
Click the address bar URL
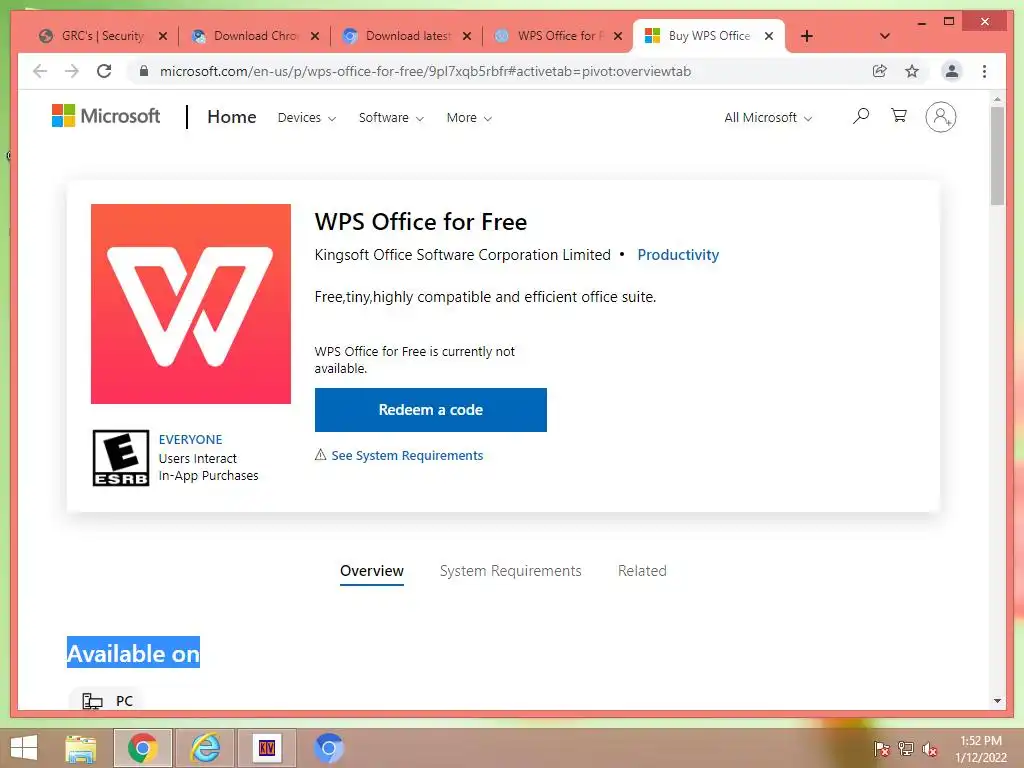[x=425, y=71]
